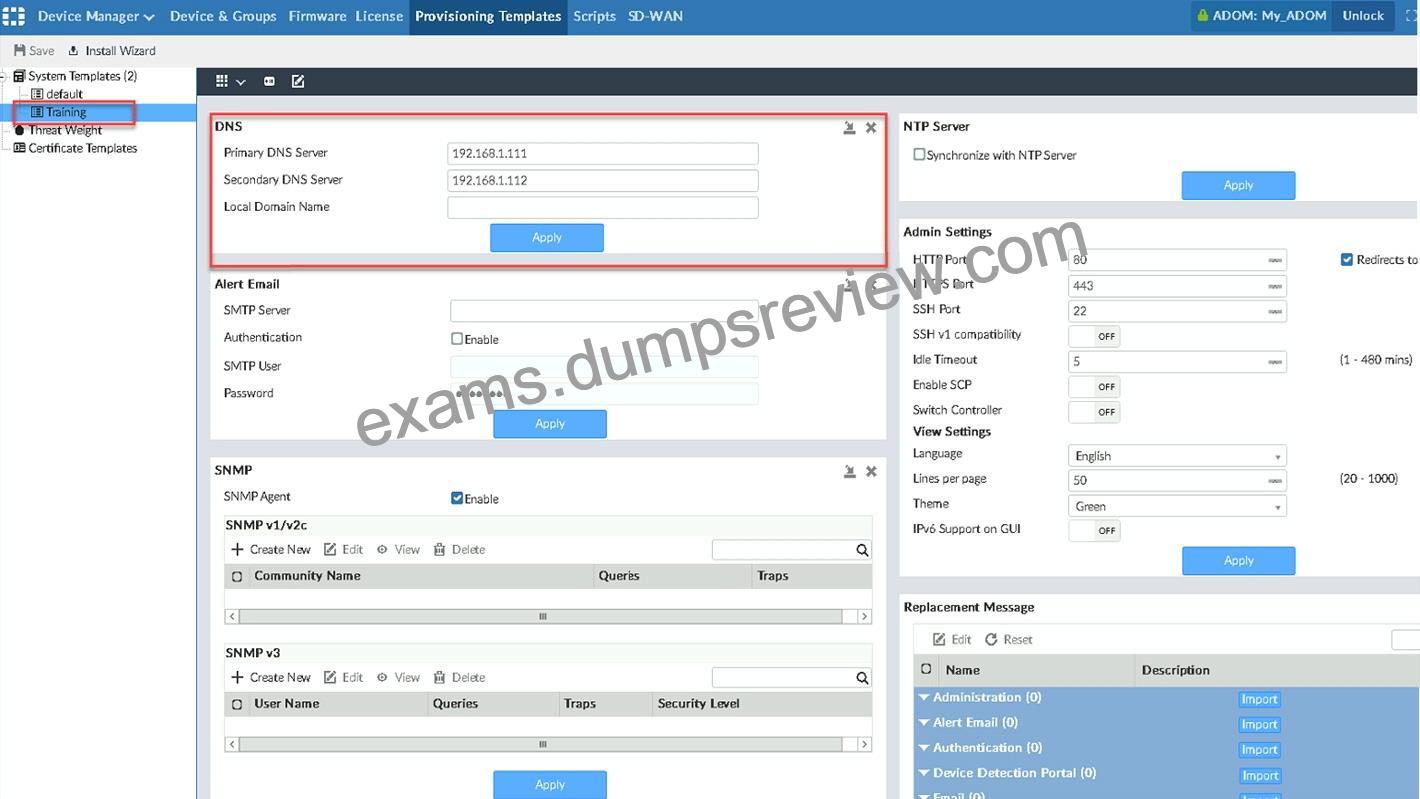Close the DNS widget with X icon
1420x799 pixels.
871,127
